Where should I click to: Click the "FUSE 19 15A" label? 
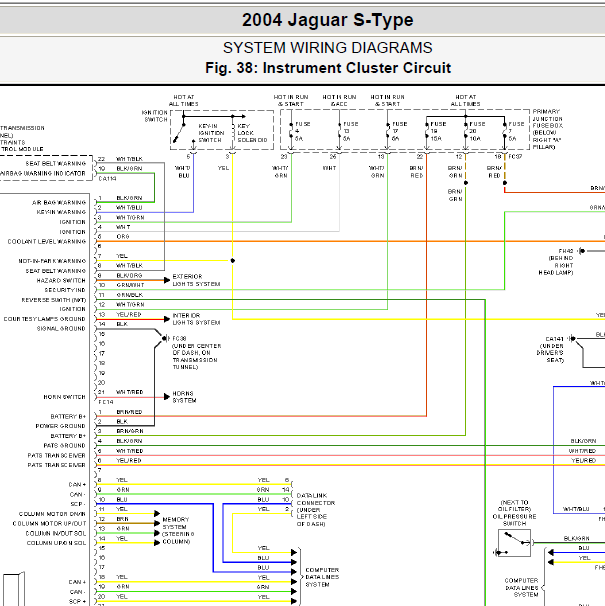point(438,131)
